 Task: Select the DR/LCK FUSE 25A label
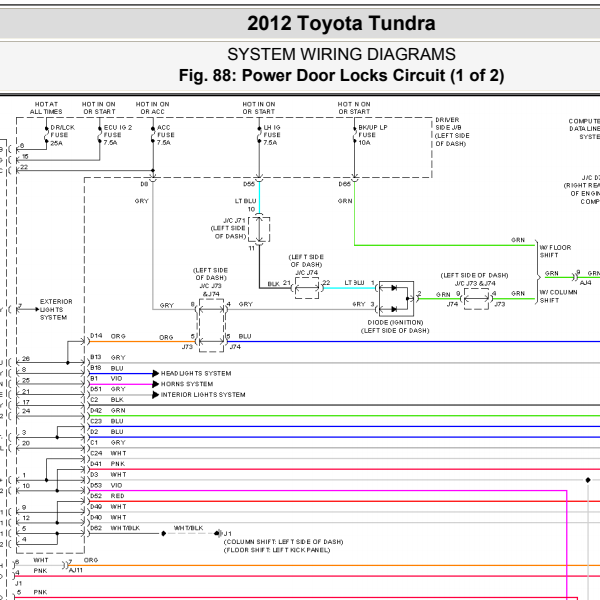click(x=62, y=135)
